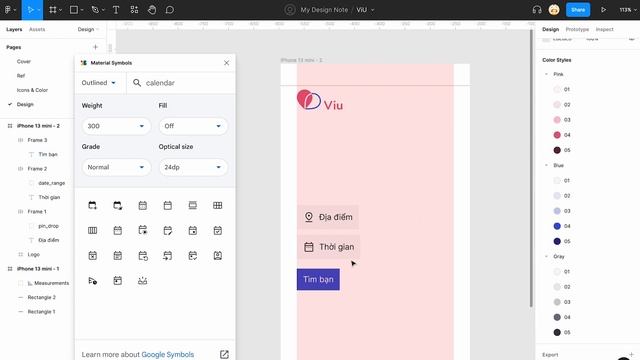Image resolution: width=640 pixels, height=360 pixels.
Task: Open the zoom level dropdown
Action: coord(628,10)
